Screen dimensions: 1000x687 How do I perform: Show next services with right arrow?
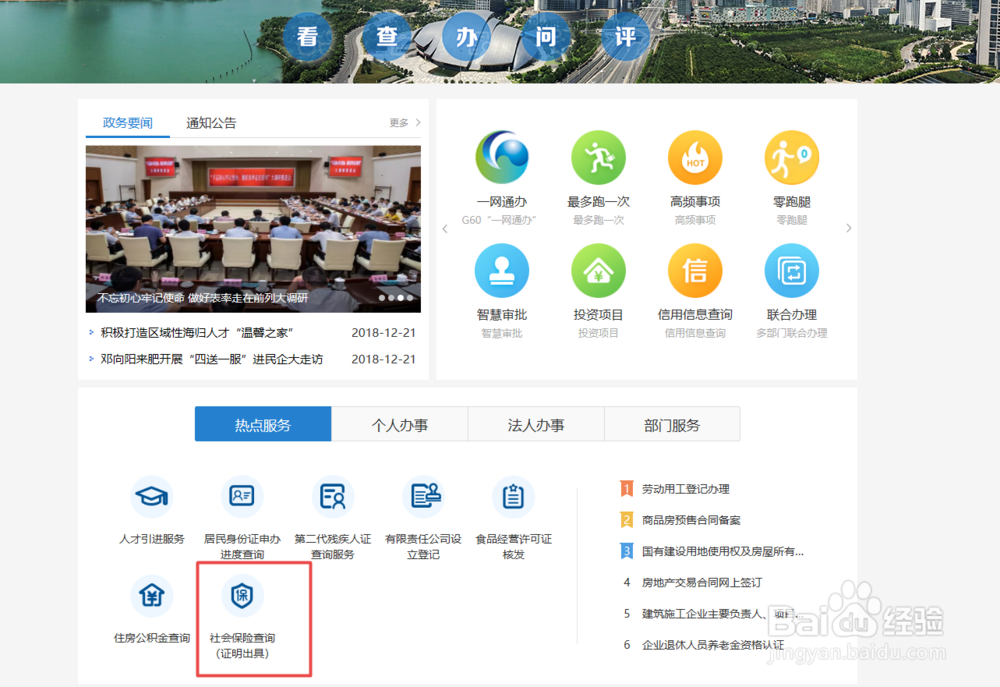848,228
